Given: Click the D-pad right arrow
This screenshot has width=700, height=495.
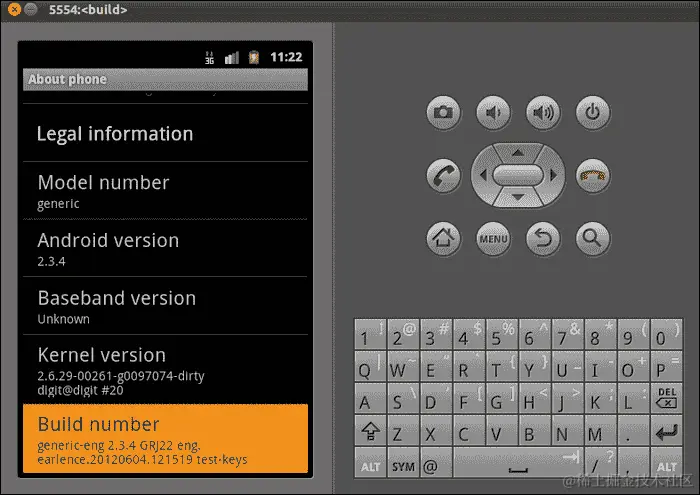Looking at the screenshot, I should [554, 175].
